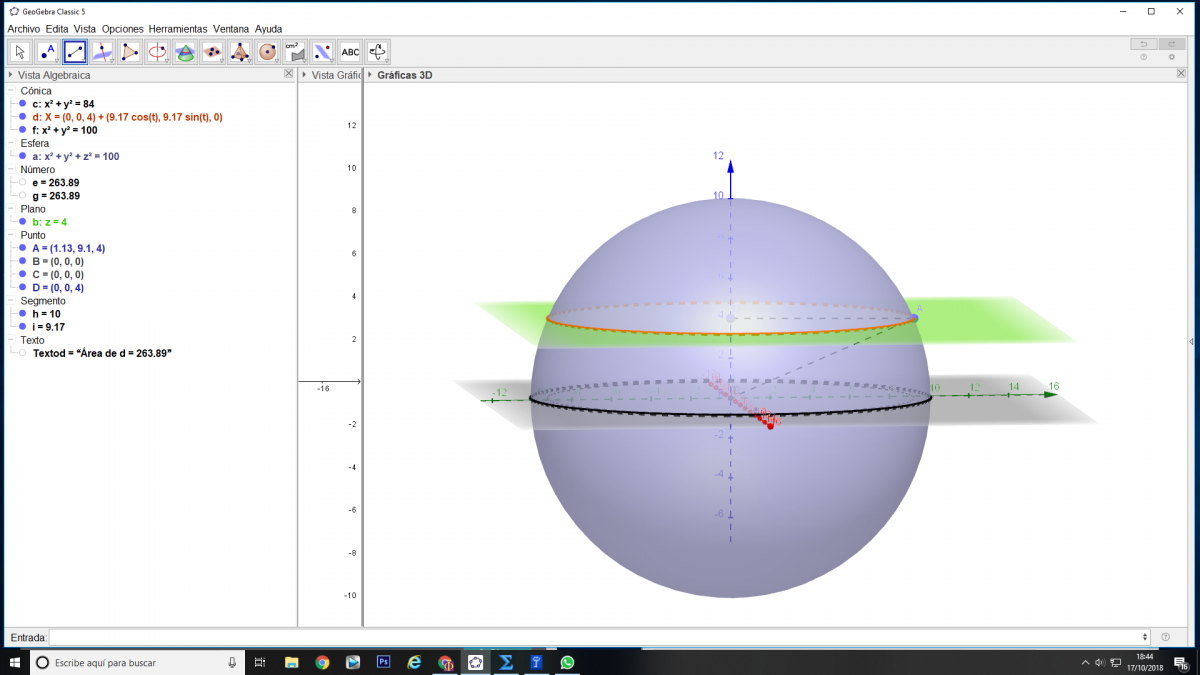Expand the Gráficas 3D style bar triangle
The width and height of the screenshot is (1200, 675).
(369, 75)
